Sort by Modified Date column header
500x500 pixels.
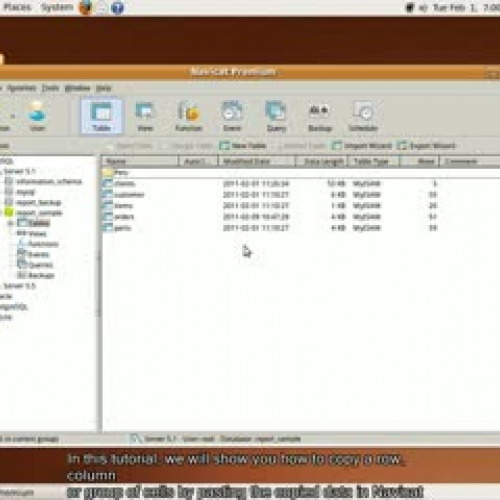[x=257, y=161]
